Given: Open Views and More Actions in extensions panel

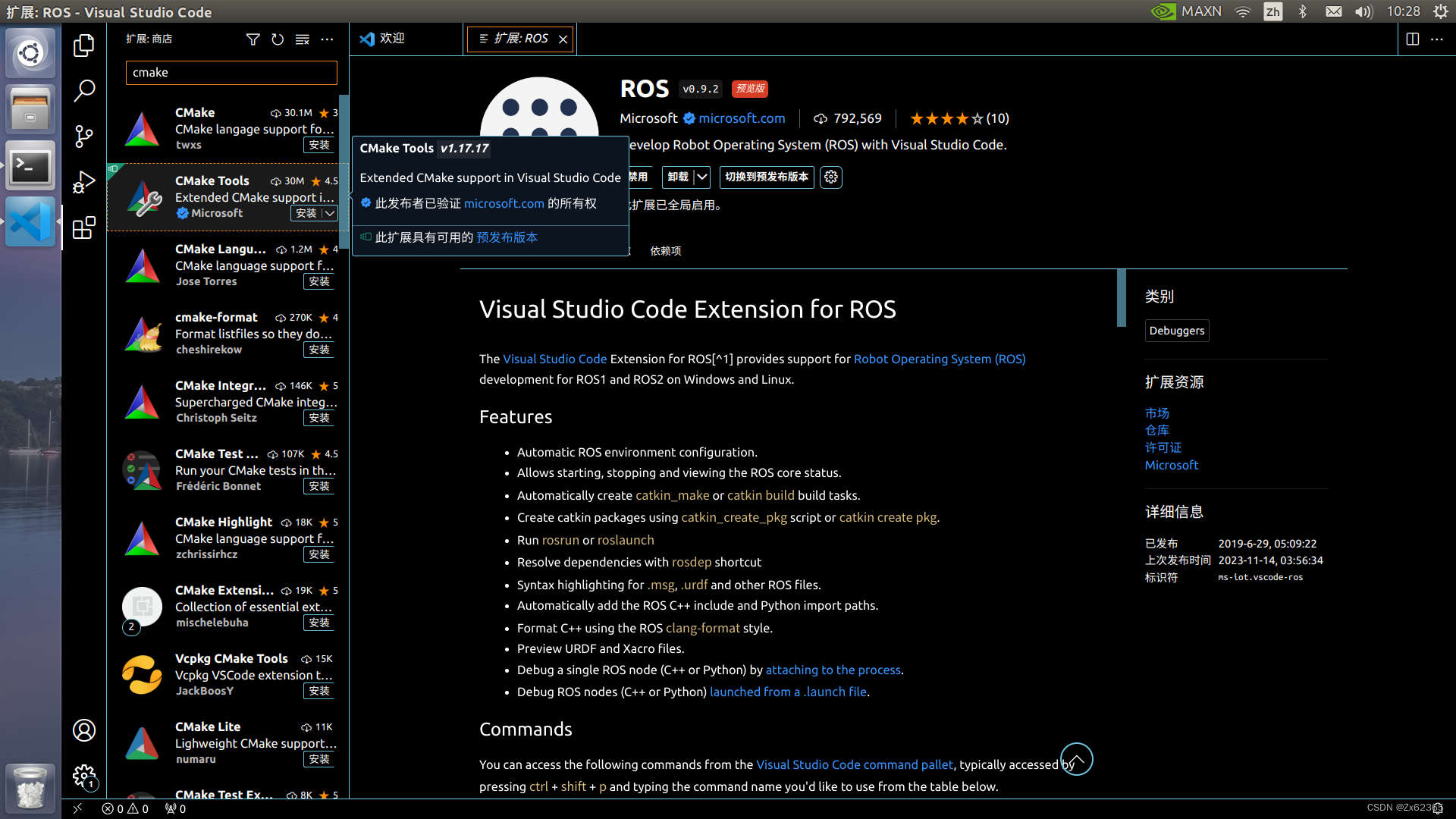Looking at the screenshot, I should point(327,39).
